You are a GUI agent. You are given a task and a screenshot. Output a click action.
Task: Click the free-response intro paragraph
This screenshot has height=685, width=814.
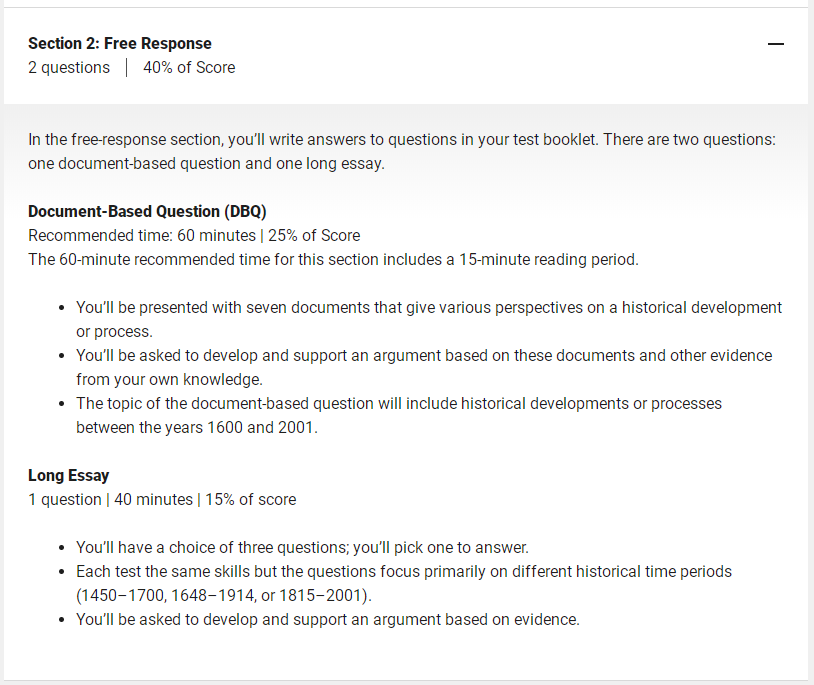click(402, 152)
